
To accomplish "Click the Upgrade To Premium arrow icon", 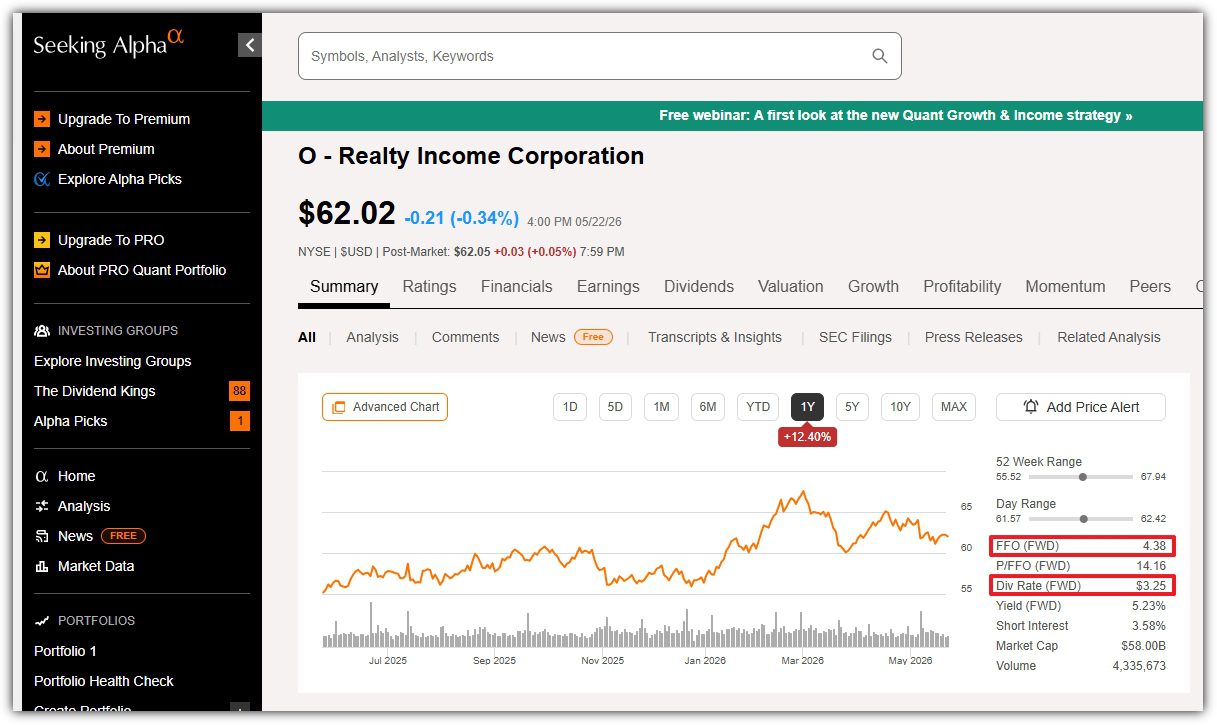I will coord(42,119).
